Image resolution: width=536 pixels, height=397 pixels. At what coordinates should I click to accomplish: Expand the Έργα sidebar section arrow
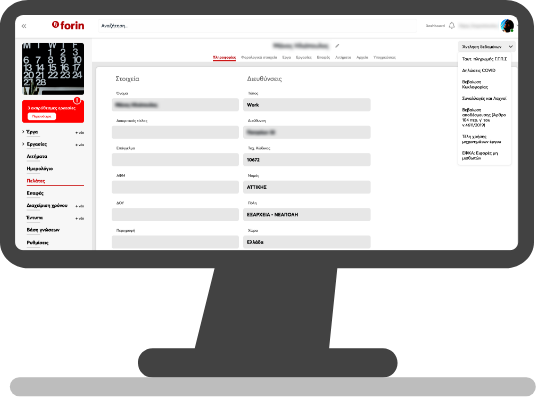click(23, 132)
